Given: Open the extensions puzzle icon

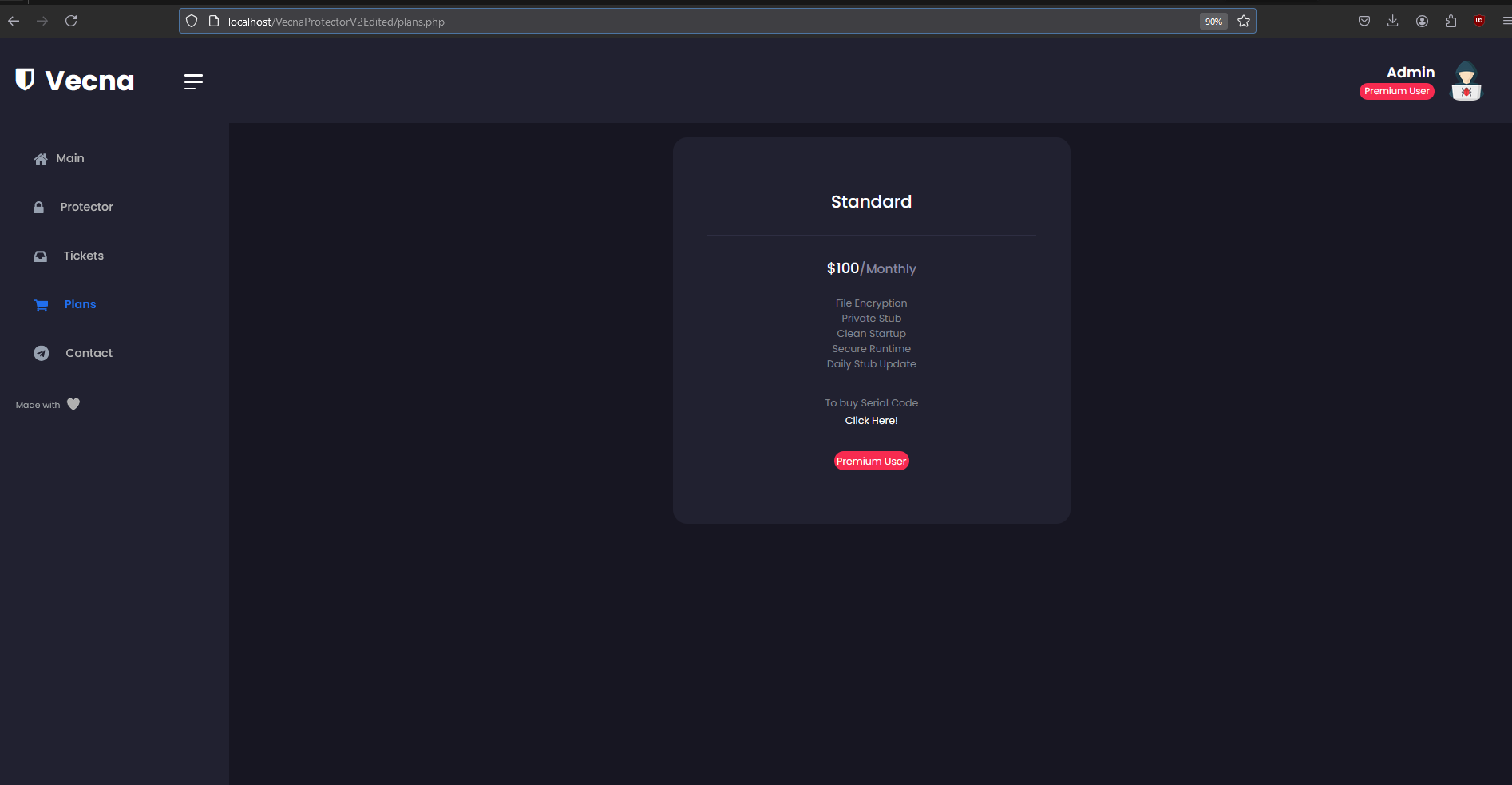Looking at the screenshot, I should click(x=1451, y=21).
